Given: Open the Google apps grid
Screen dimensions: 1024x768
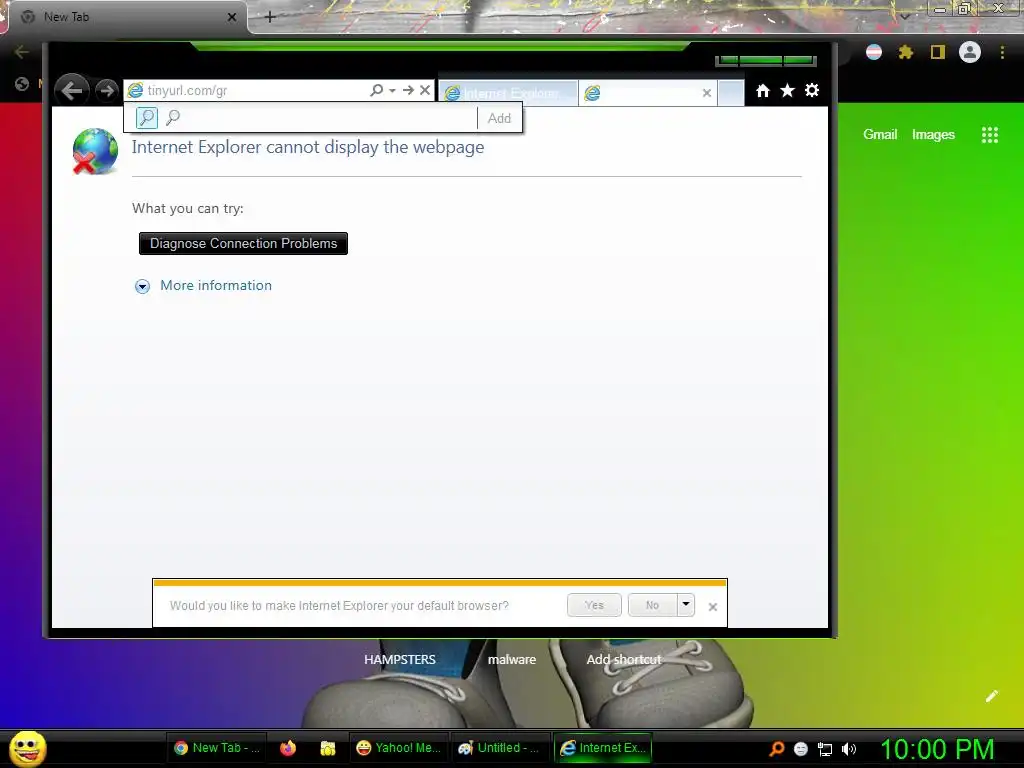Looking at the screenshot, I should click(x=990, y=135).
